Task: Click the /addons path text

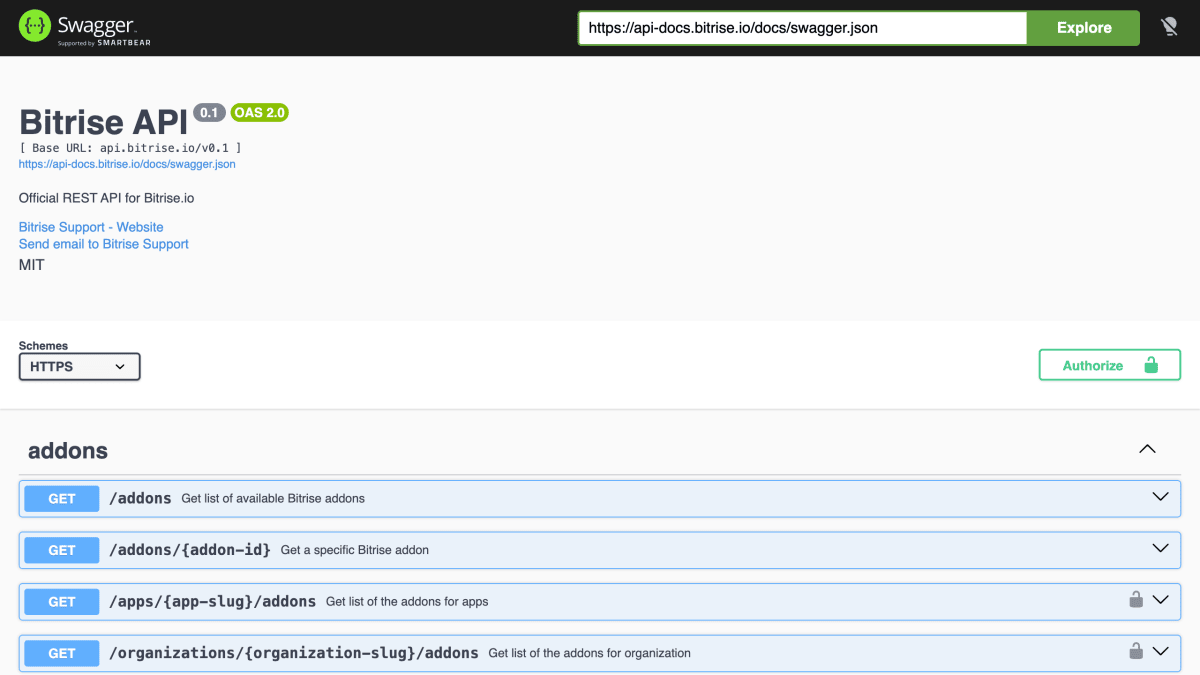Action: click(x=140, y=498)
